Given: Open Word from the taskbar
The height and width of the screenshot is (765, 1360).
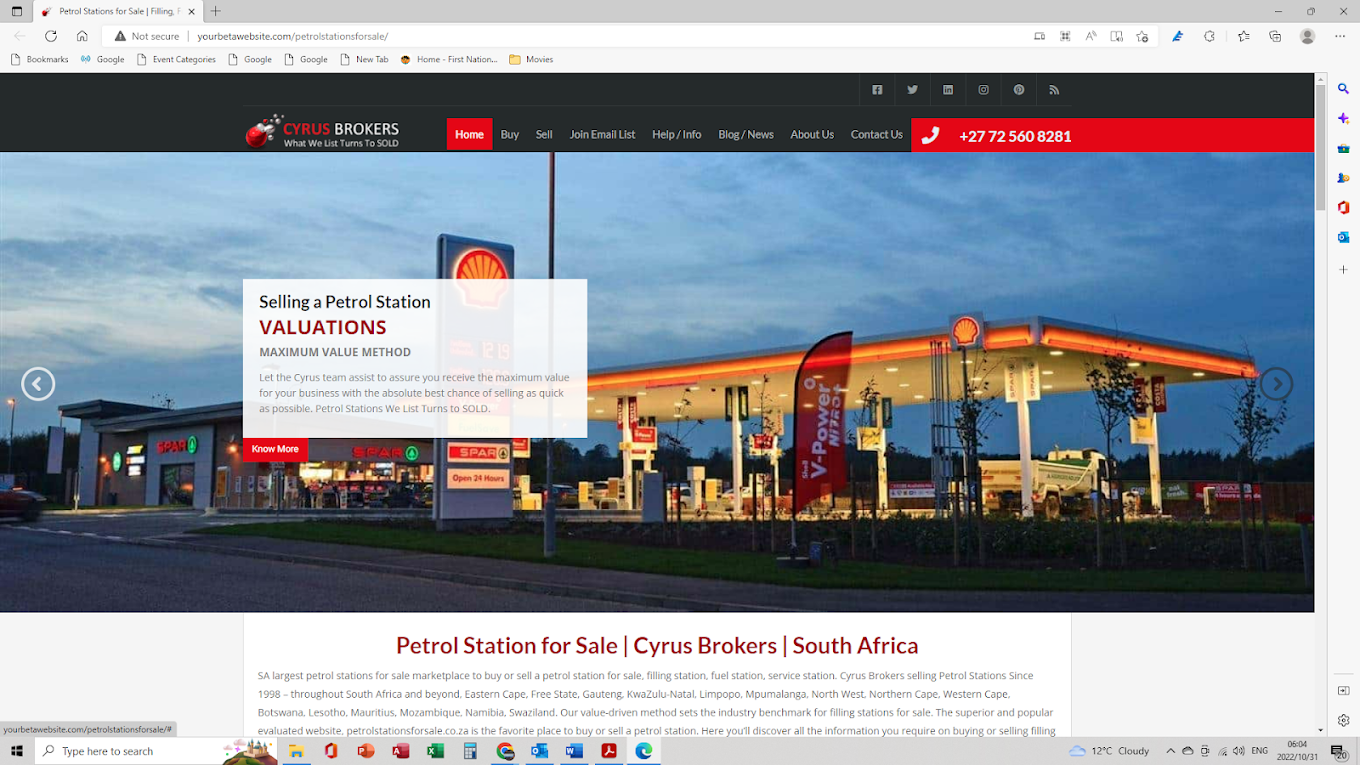Looking at the screenshot, I should pyautogui.click(x=574, y=751).
